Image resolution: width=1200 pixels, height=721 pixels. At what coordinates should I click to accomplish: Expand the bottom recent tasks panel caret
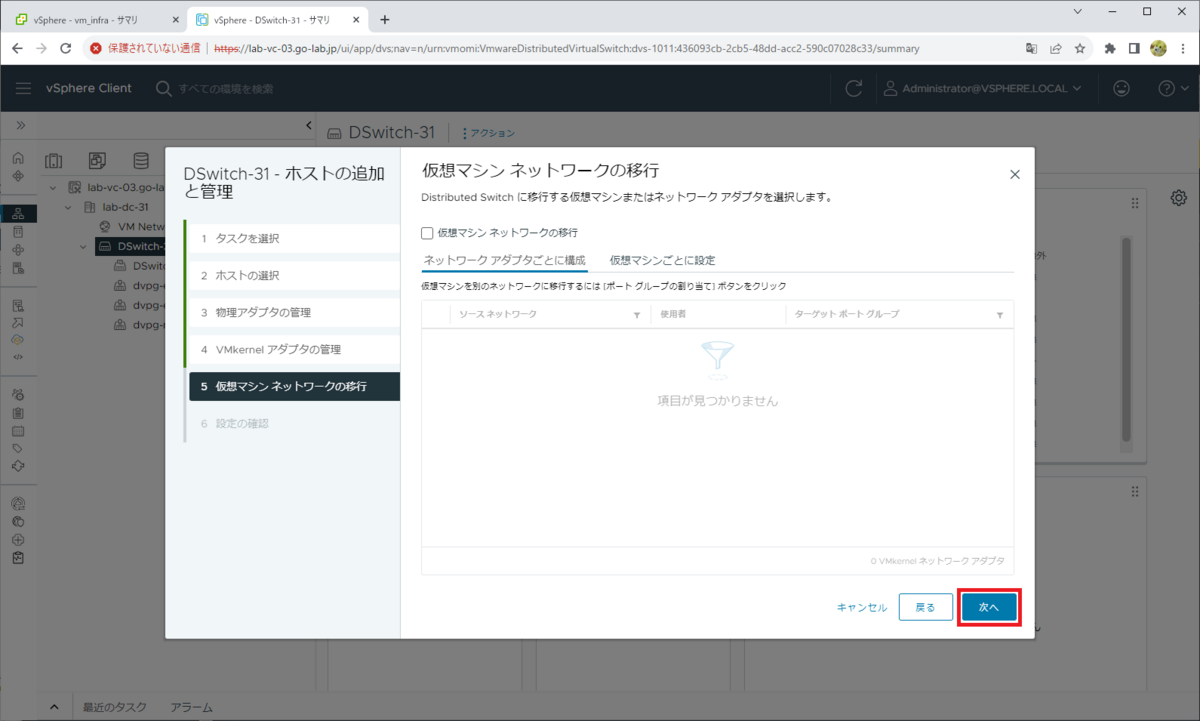click(x=54, y=707)
